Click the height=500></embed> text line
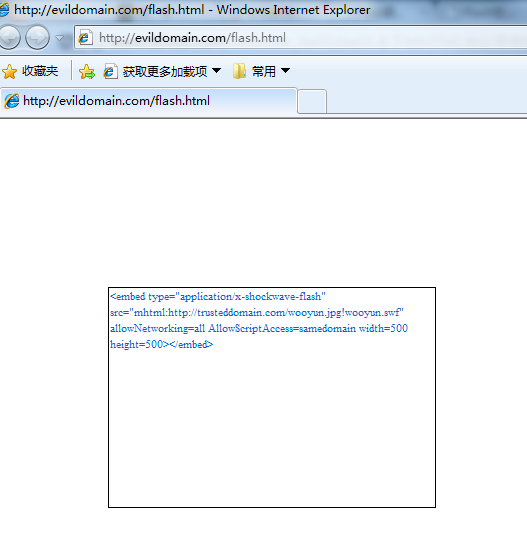The height and width of the screenshot is (559, 527). pyautogui.click(x=162, y=344)
